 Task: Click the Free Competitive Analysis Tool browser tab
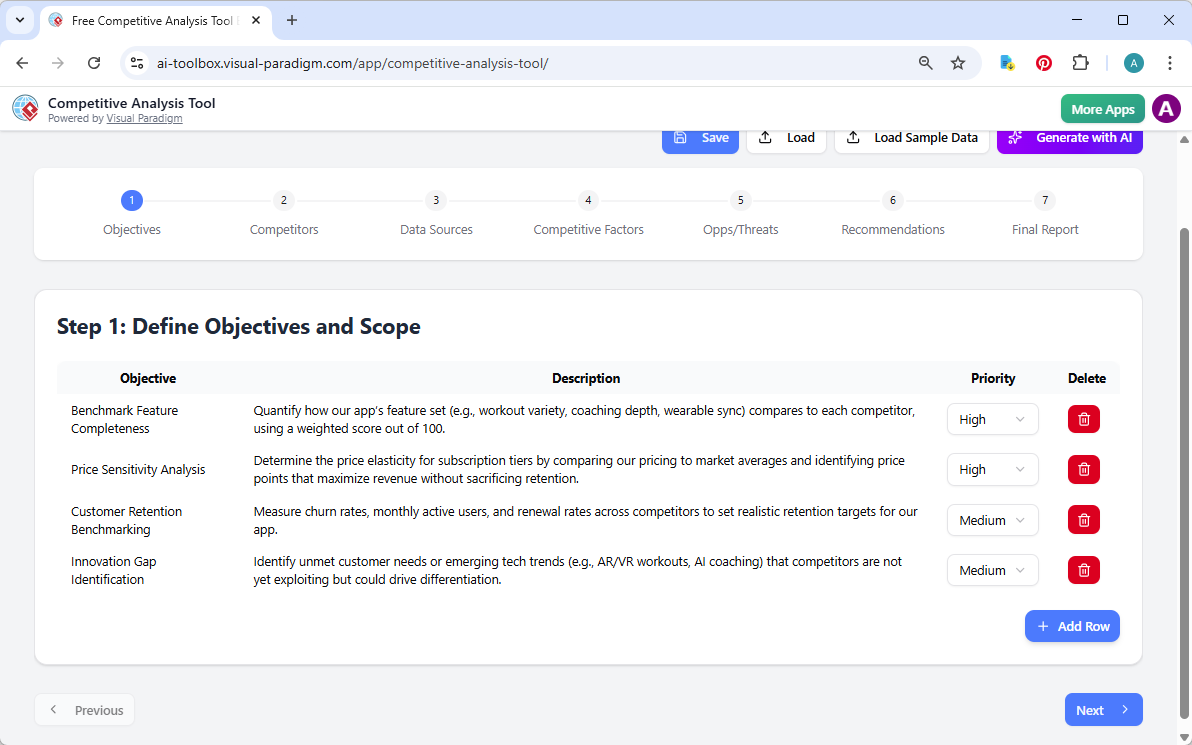150,20
